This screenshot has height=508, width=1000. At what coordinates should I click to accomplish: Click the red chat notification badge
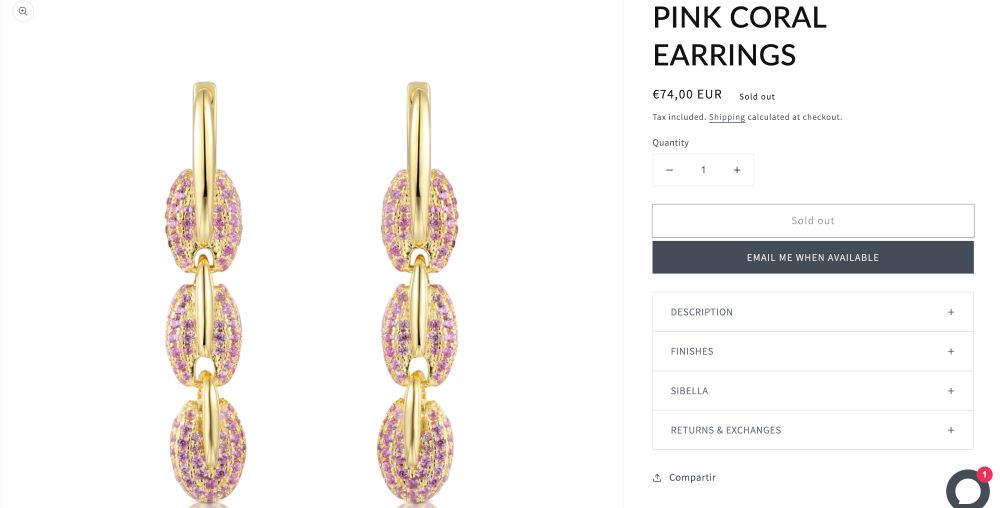984,474
